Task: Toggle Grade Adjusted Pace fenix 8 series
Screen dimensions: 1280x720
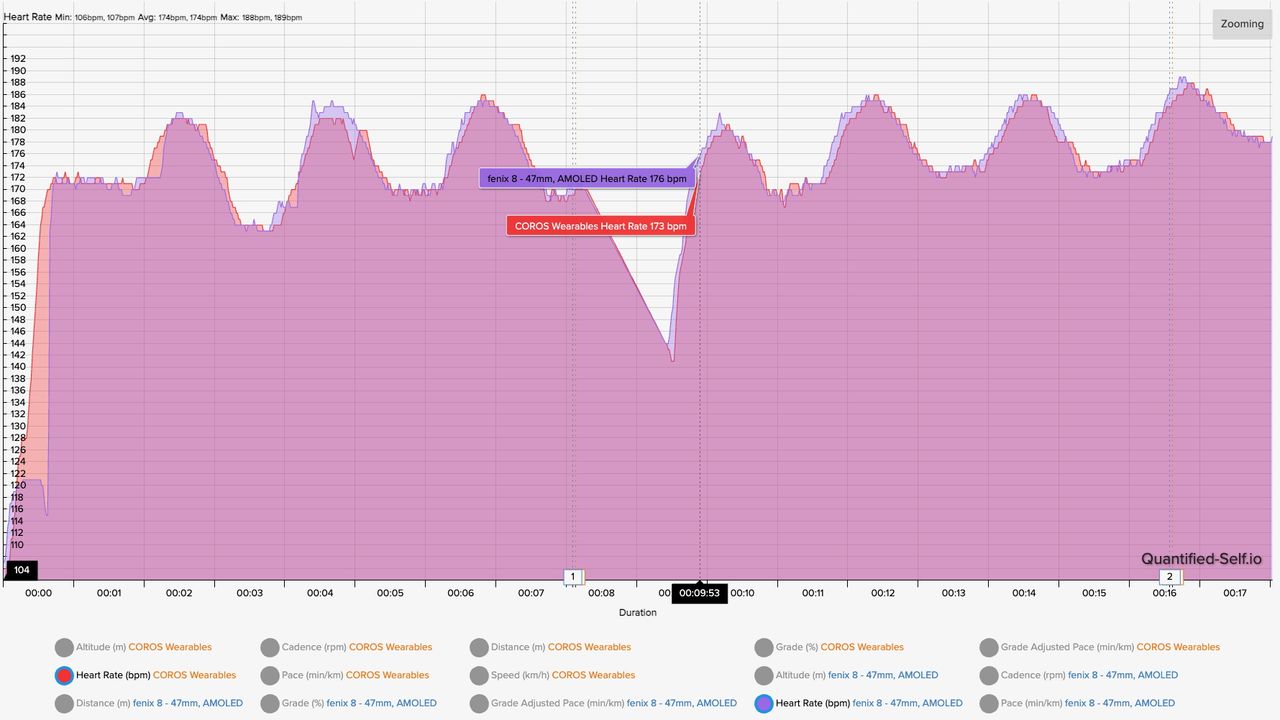Action: pos(604,703)
